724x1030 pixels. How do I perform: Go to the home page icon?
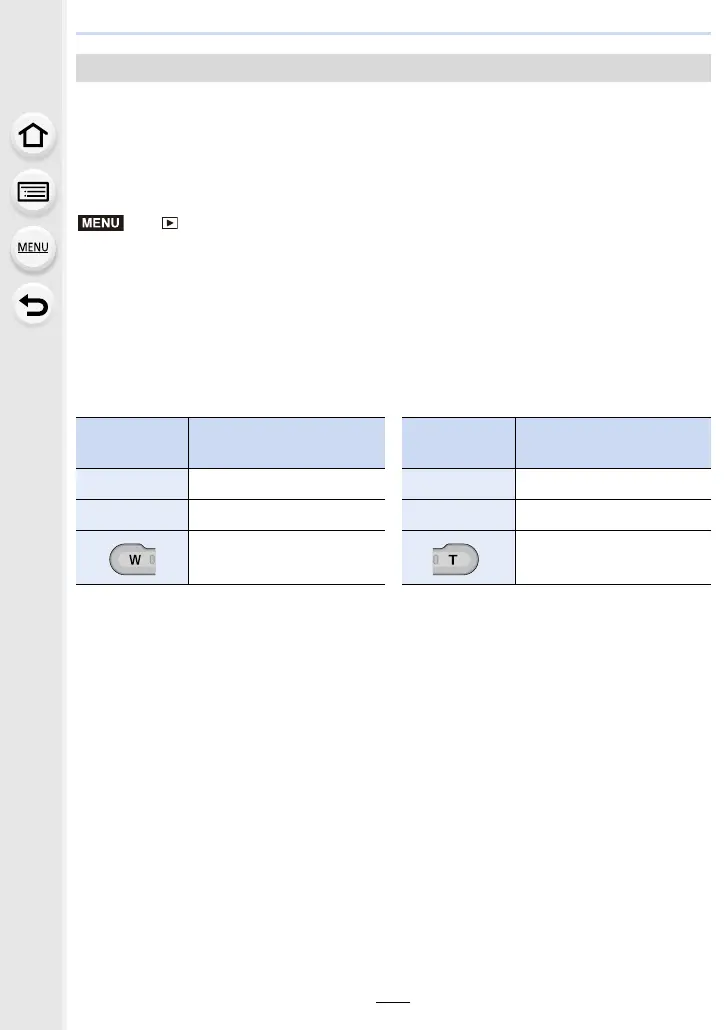pos(33,135)
